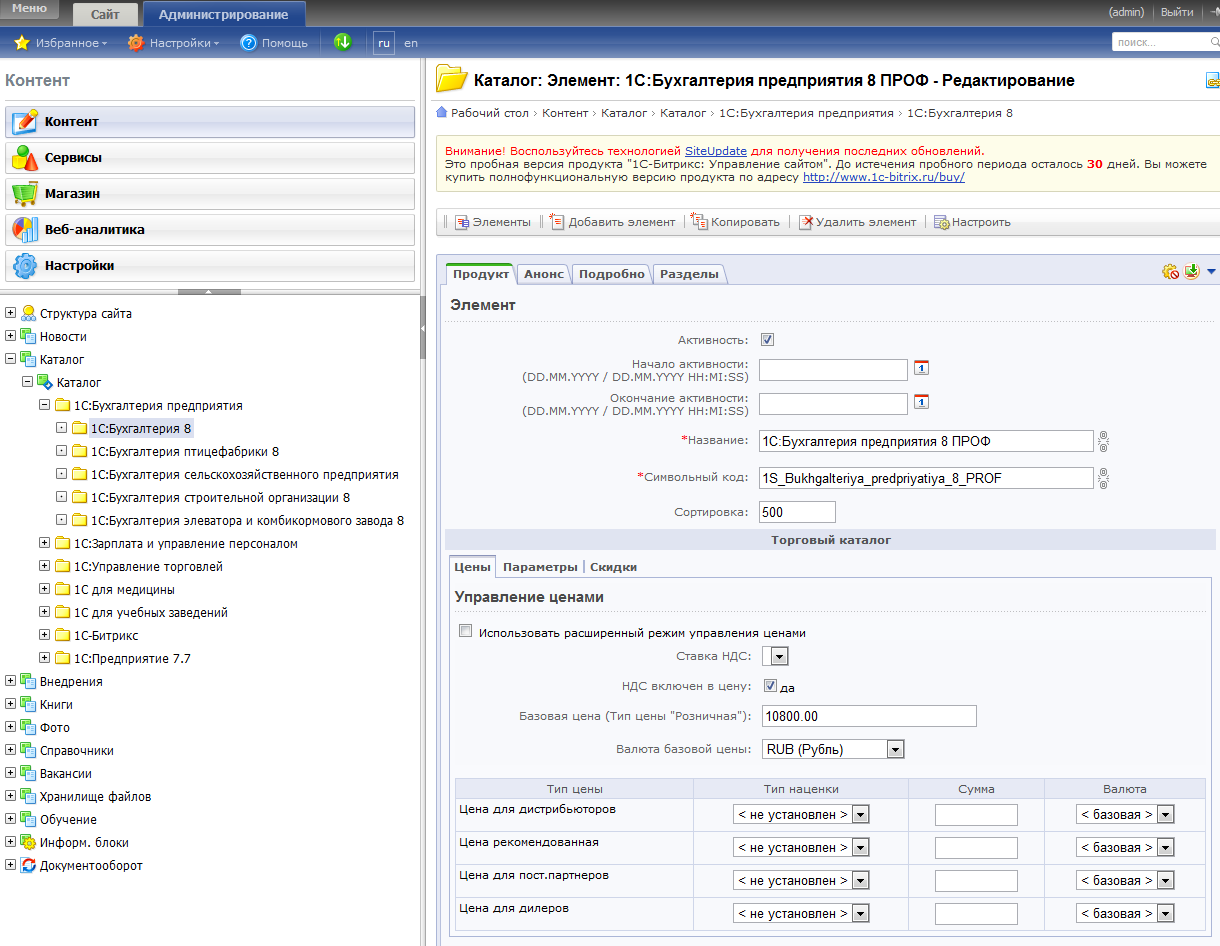Image resolution: width=1220 pixels, height=946 pixels.
Task: Click the Add element button
Action: (x=612, y=222)
